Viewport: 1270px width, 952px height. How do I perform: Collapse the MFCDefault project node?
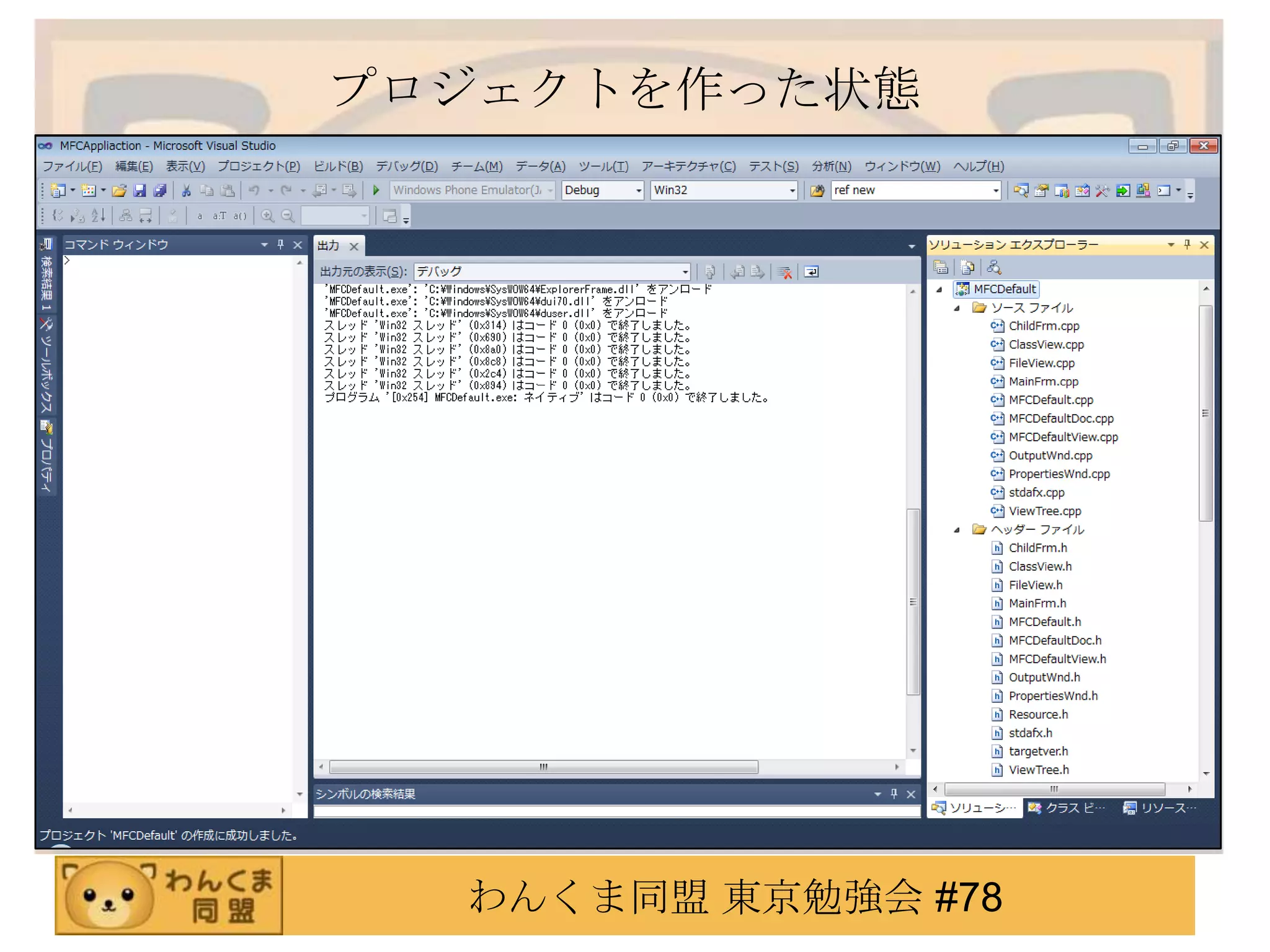tap(939, 289)
